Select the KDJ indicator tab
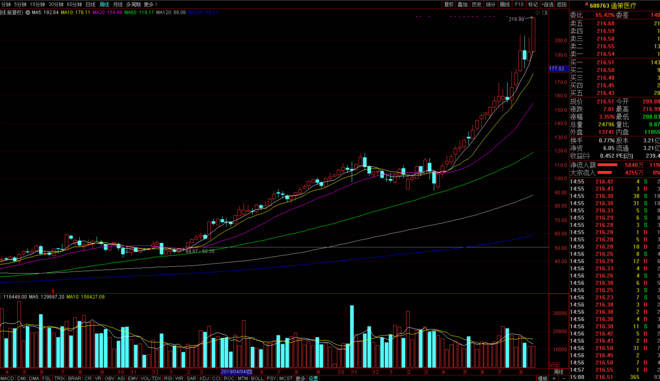660x381 pixels. pyautogui.click(x=204, y=378)
